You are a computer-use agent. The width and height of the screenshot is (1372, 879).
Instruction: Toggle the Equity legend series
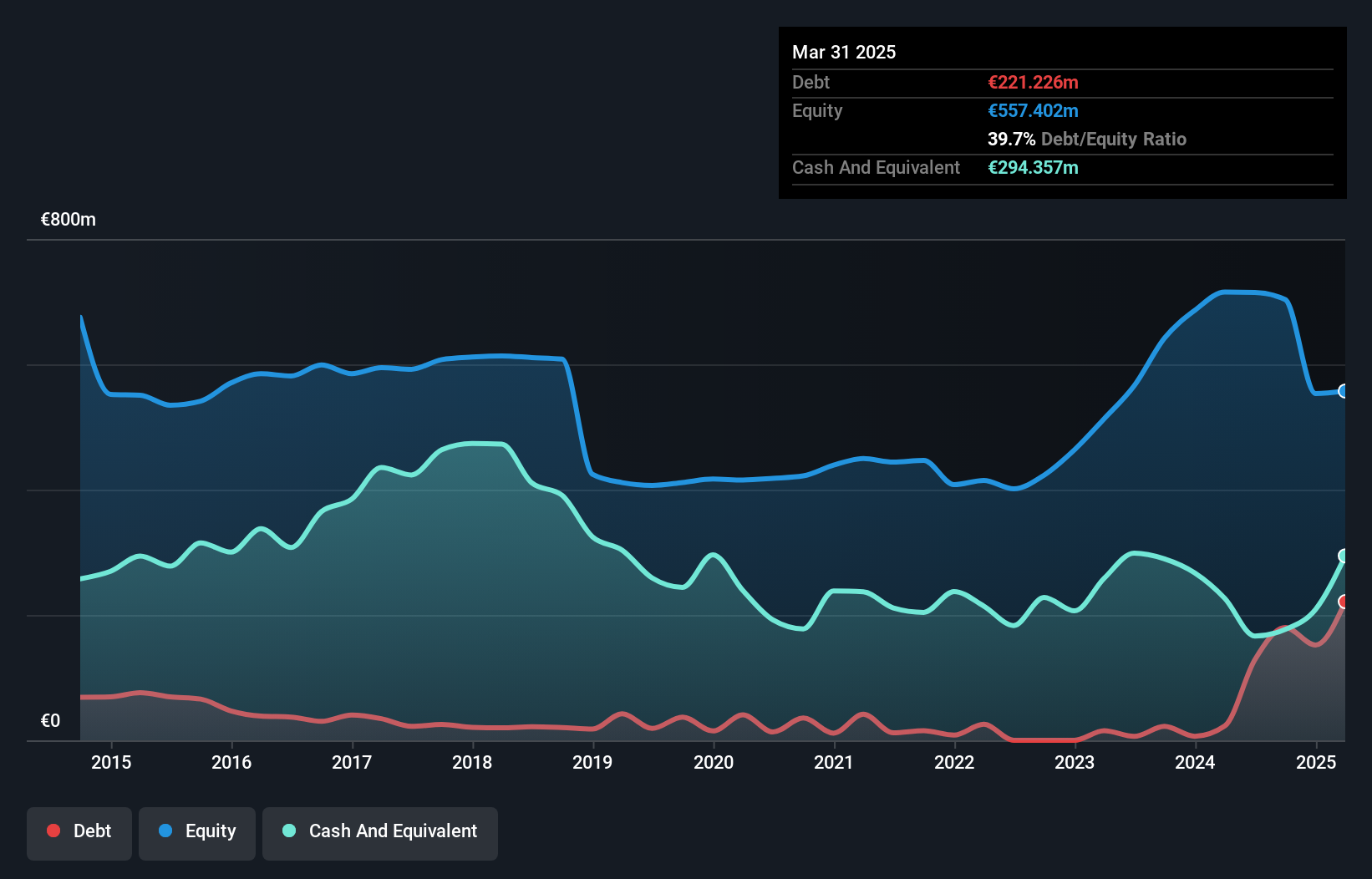point(197,831)
